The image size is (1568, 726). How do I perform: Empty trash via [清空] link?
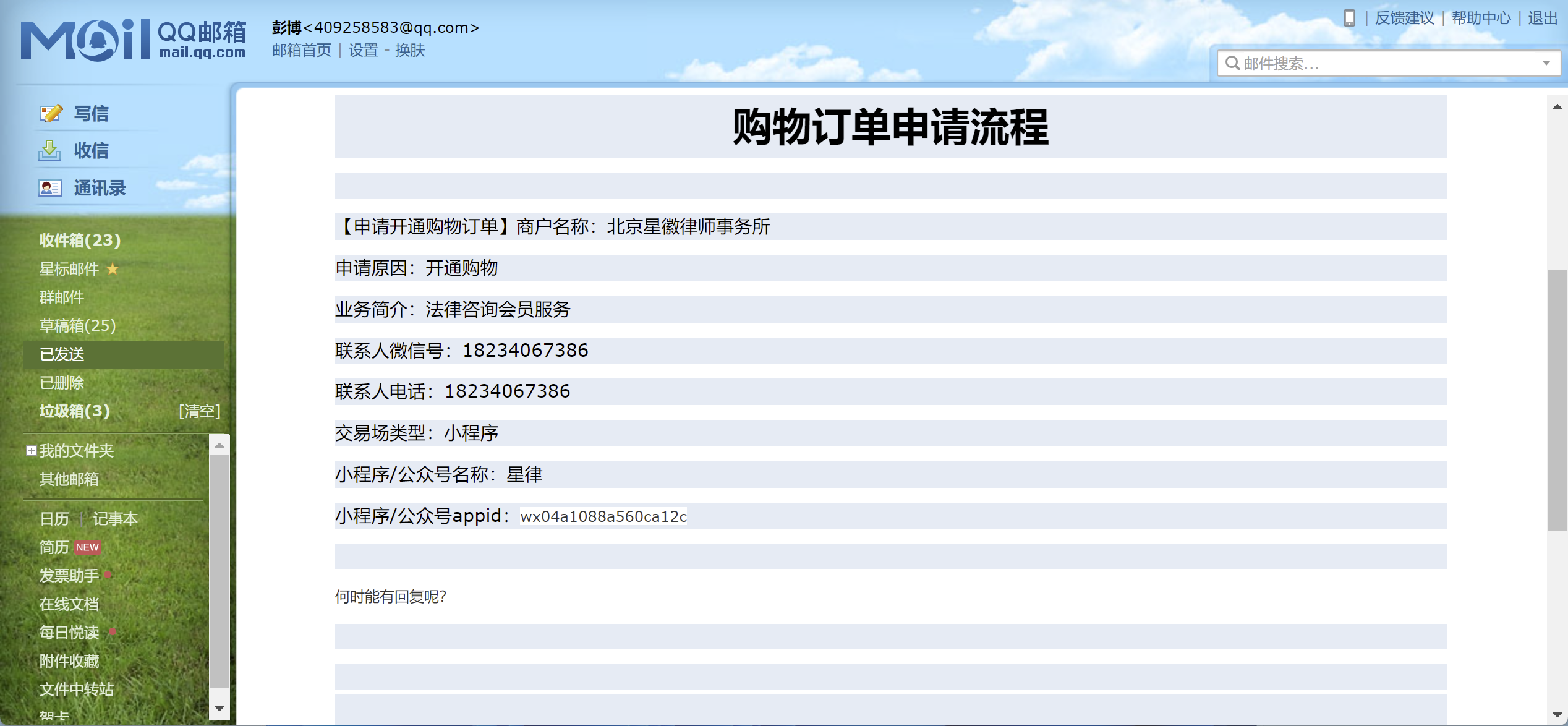tap(199, 411)
